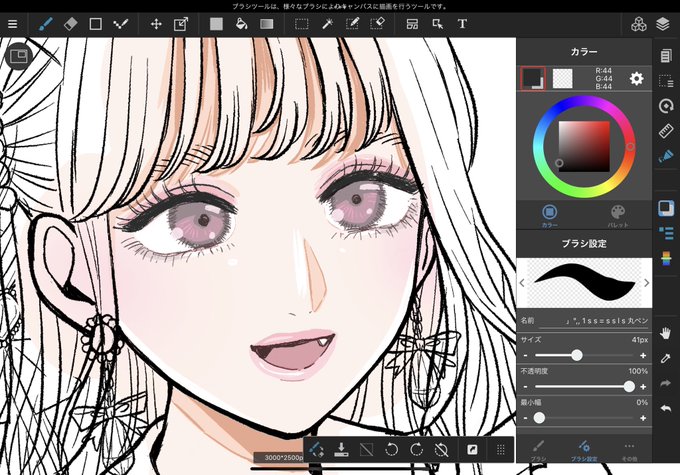Image resolution: width=680 pixels, height=475 pixels.
Task: Click the 不透明度 slider handle
Action: [629, 387]
